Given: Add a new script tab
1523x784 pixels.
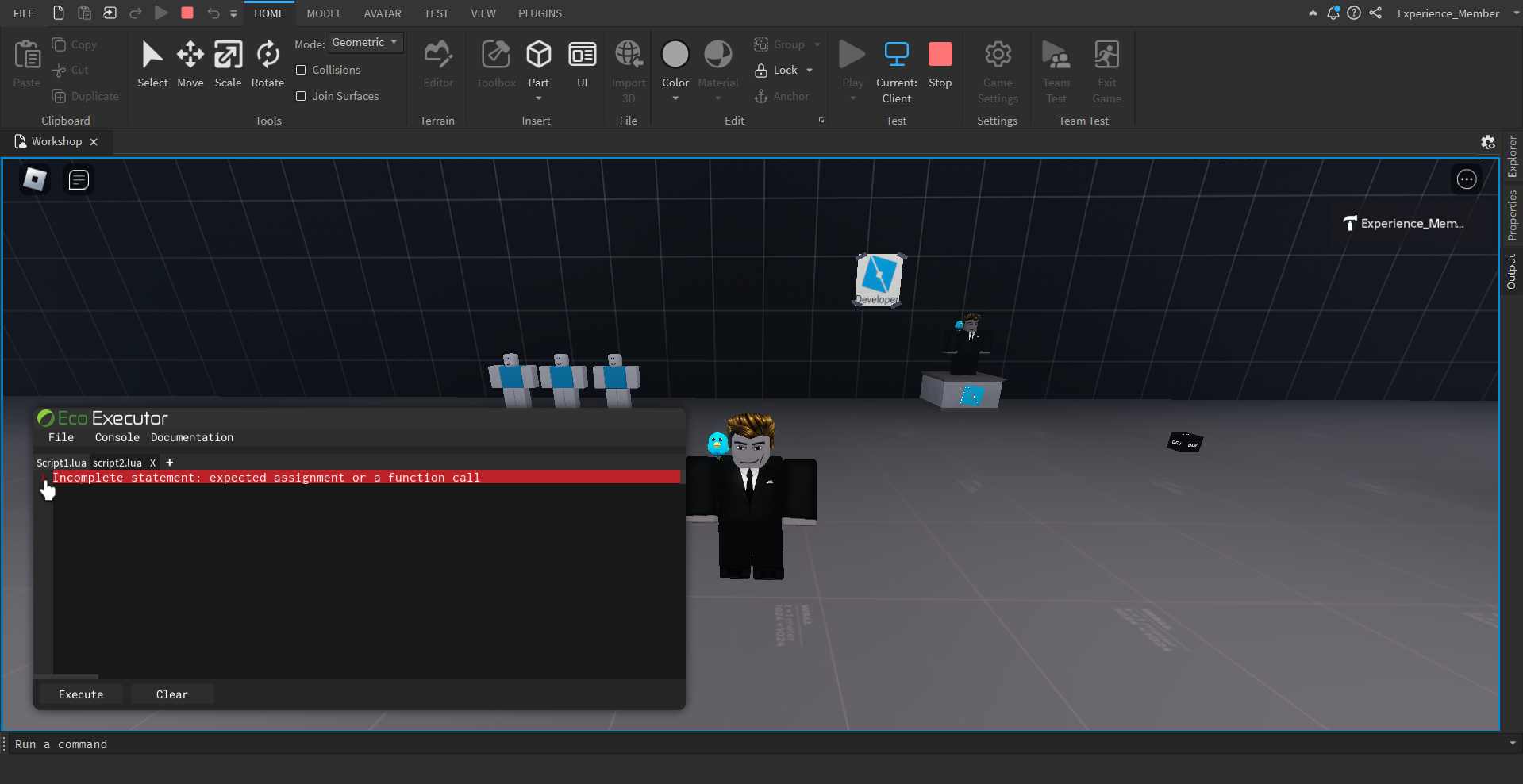Looking at the screenshot, I should (169, 463).
